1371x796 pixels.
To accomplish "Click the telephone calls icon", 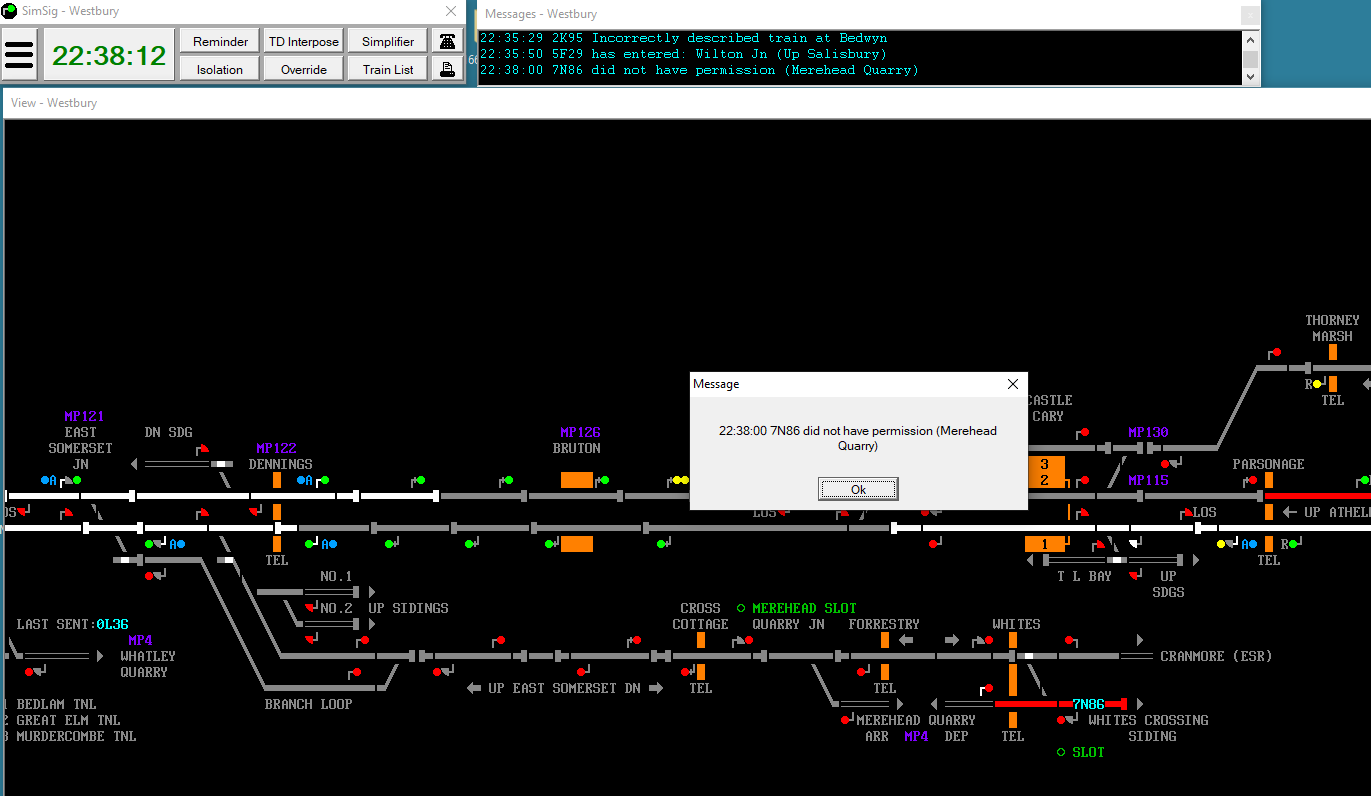I will [x=447, y=41].
